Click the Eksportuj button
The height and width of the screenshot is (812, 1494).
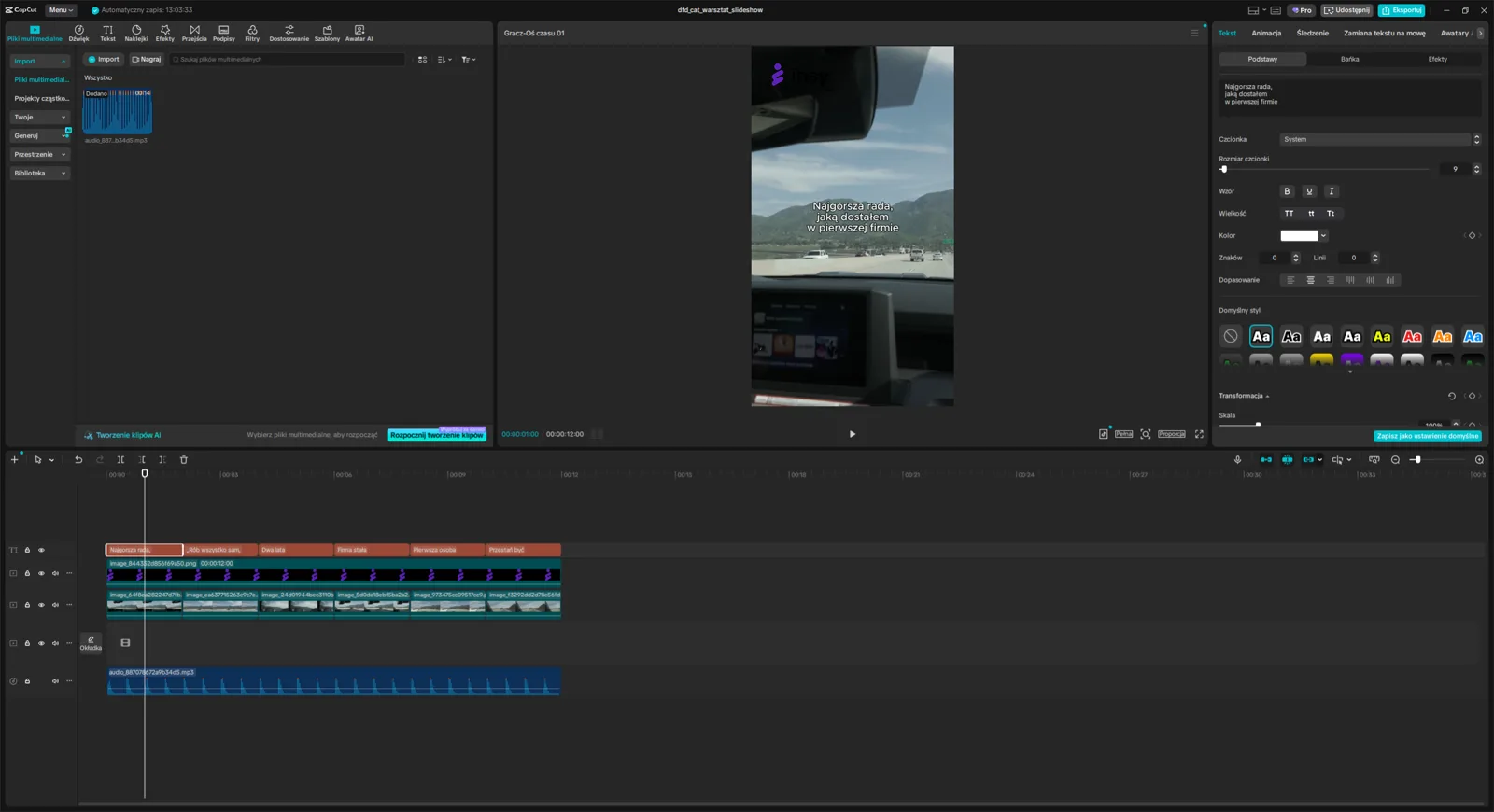click(x=1402, y=10)
